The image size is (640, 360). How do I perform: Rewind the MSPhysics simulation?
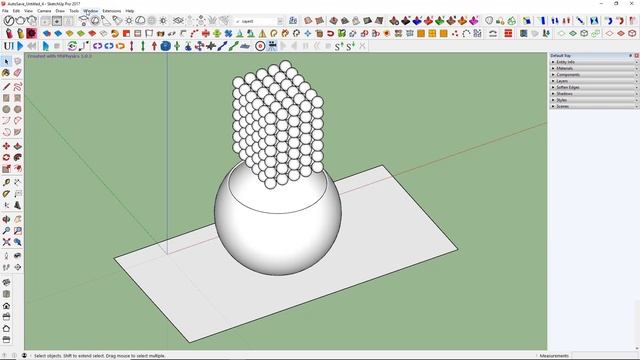coord(32,46)
